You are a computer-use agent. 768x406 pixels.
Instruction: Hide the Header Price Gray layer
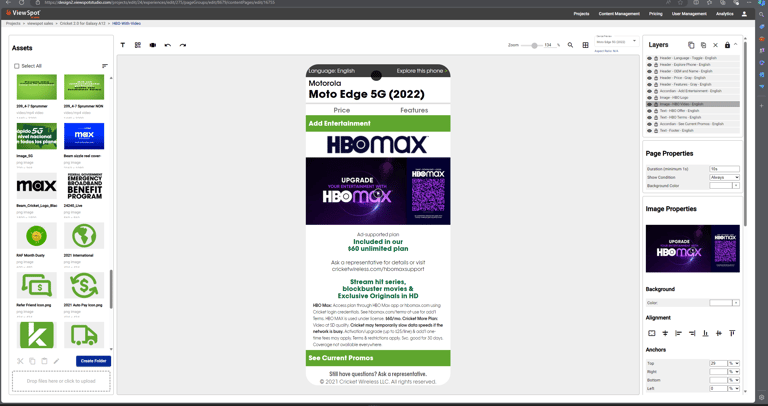(649, 78)
